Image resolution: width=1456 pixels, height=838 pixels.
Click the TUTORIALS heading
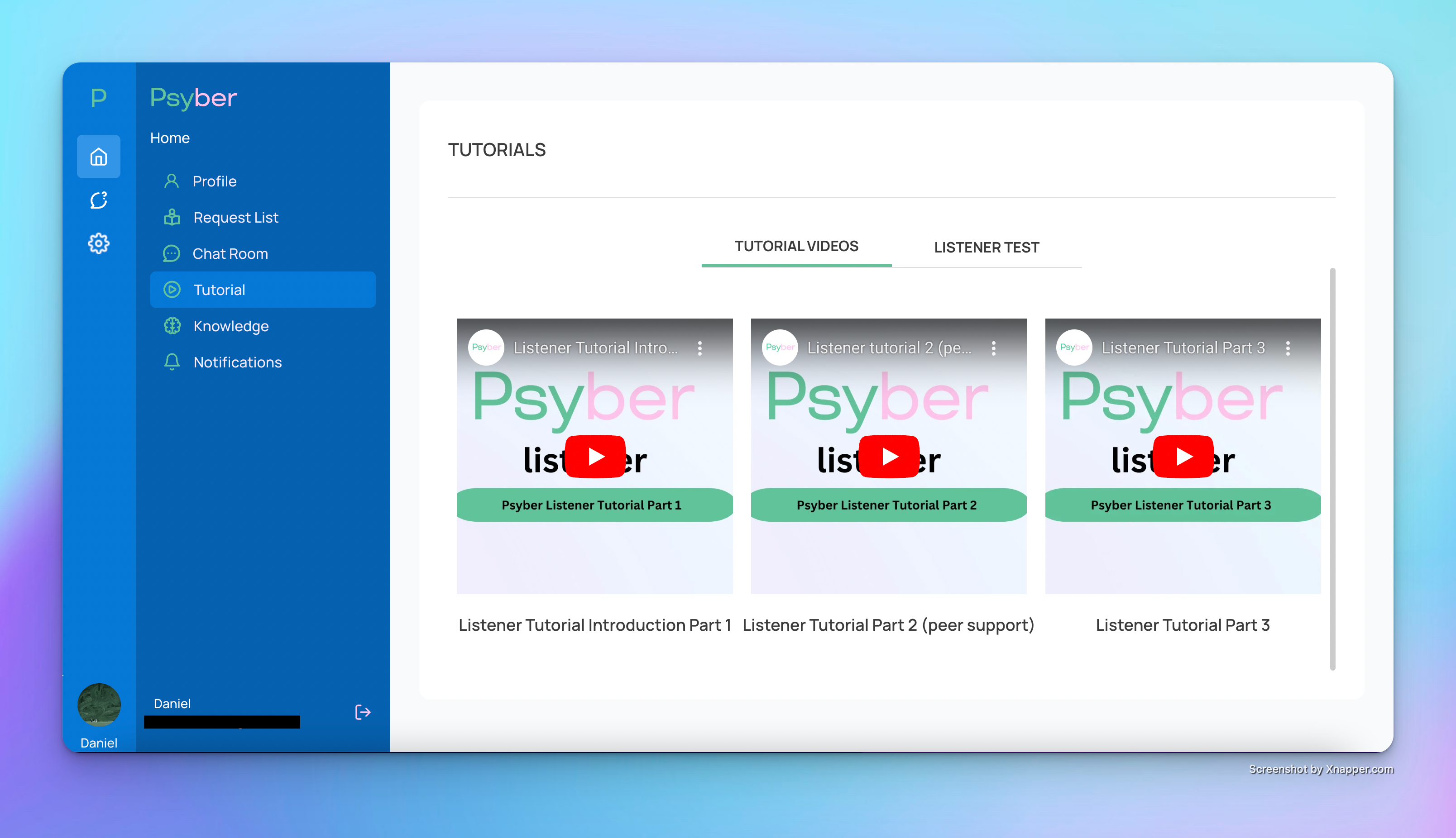click(497, 150)
